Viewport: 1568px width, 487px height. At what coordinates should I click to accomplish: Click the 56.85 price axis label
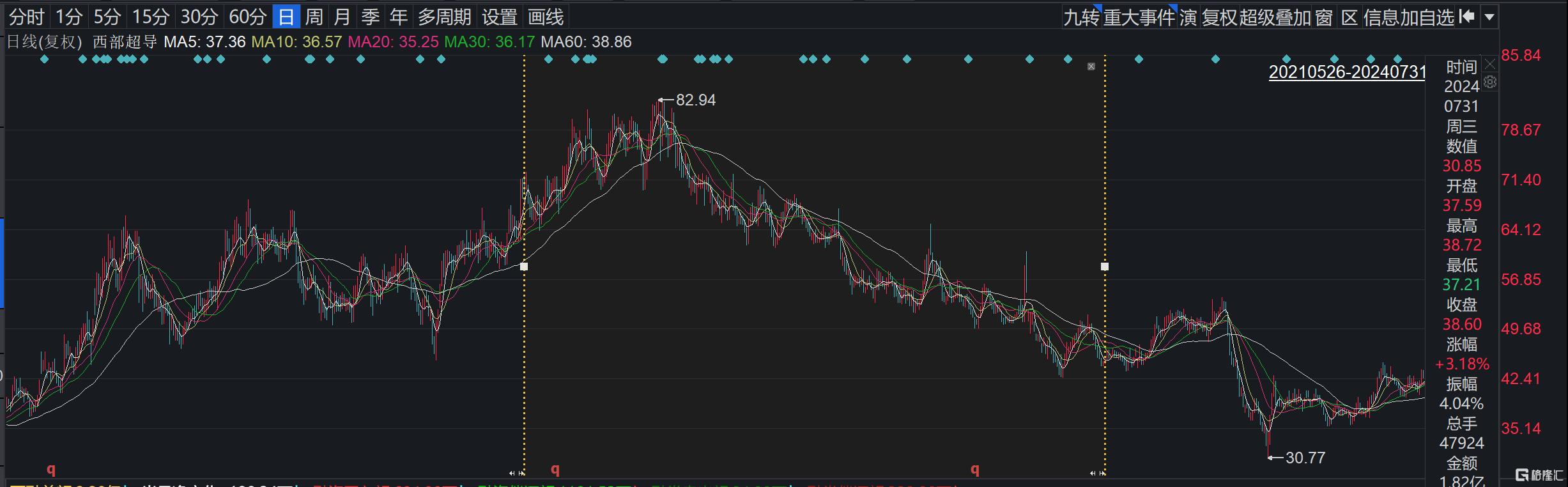point(1521,279)
